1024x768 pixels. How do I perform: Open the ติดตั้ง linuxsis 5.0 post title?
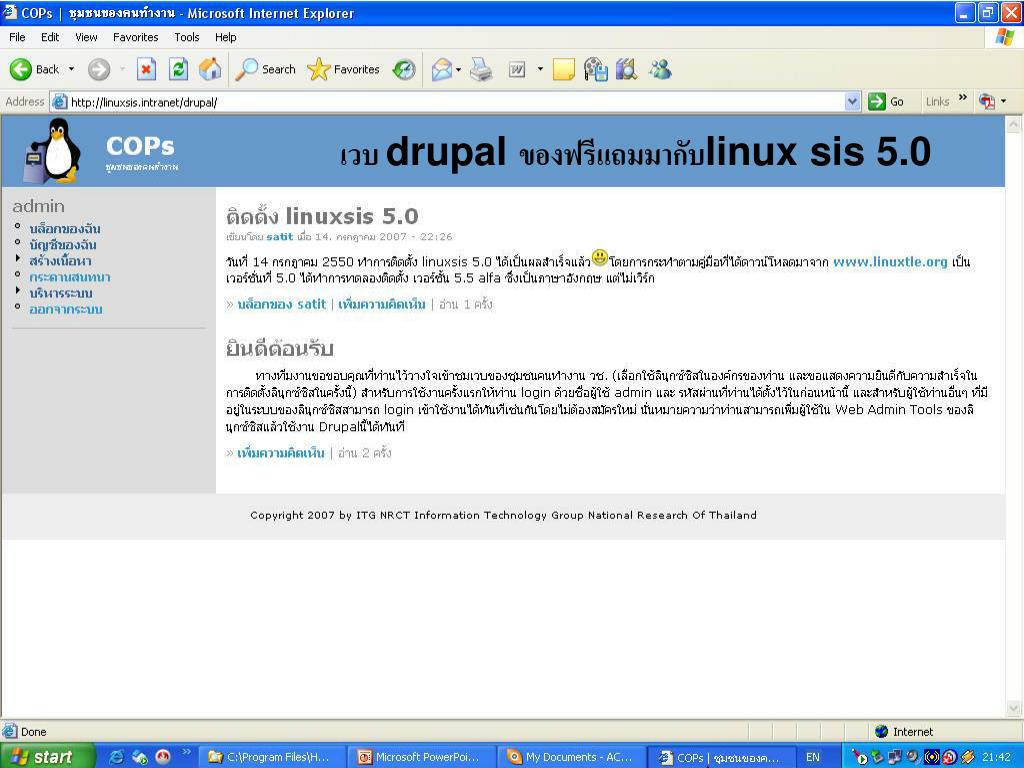[322, 216]
